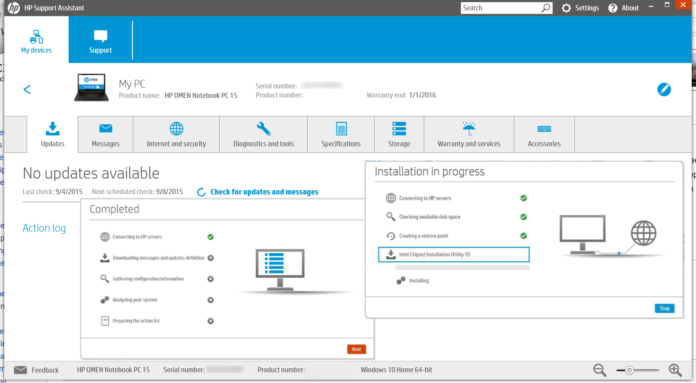Click the Checking available disk space magnifier icon
Viewport: 696px width, 383px height.
(x=391, y=217)
